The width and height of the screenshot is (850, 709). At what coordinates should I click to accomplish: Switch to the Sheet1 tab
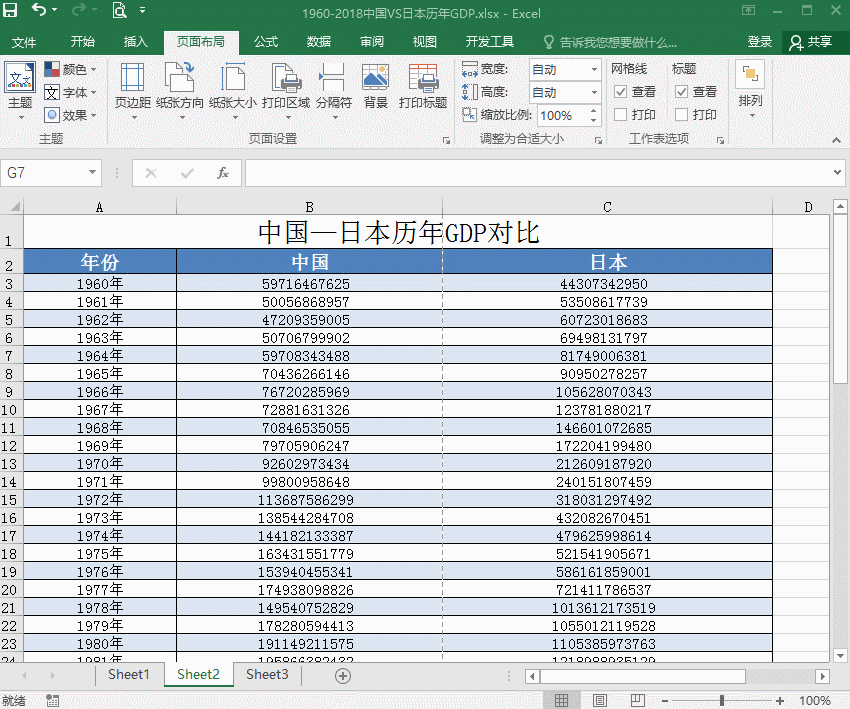point(128,674)
